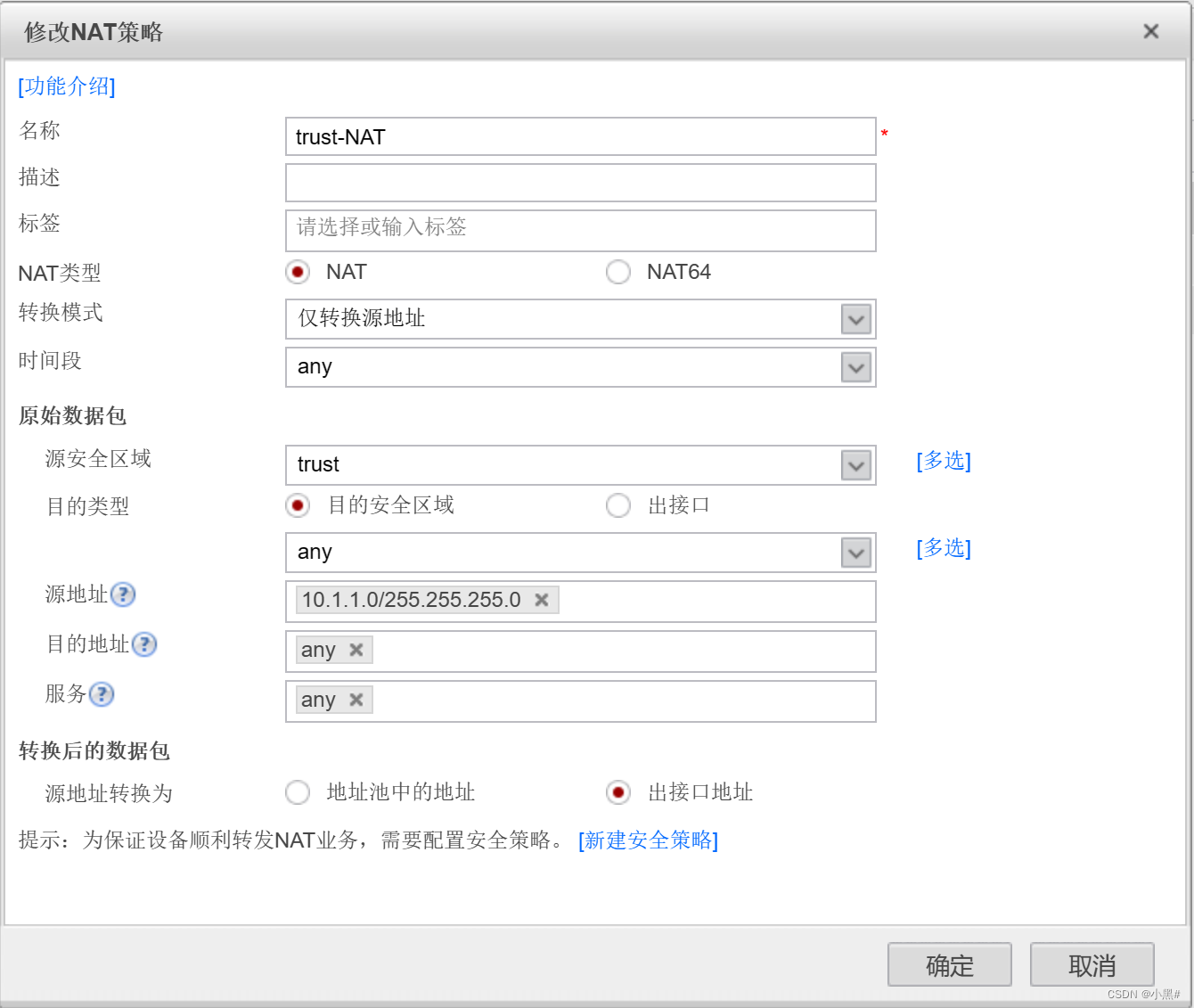1194x1008 pixels.
Task: Click the dropdown arrow on 转换模式
Action: click(x=855, y=319)
